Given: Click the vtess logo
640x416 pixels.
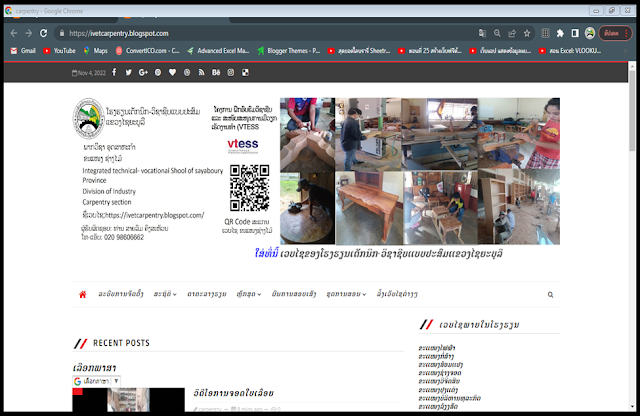Looking at the screenshot, I should click(243, 145).
